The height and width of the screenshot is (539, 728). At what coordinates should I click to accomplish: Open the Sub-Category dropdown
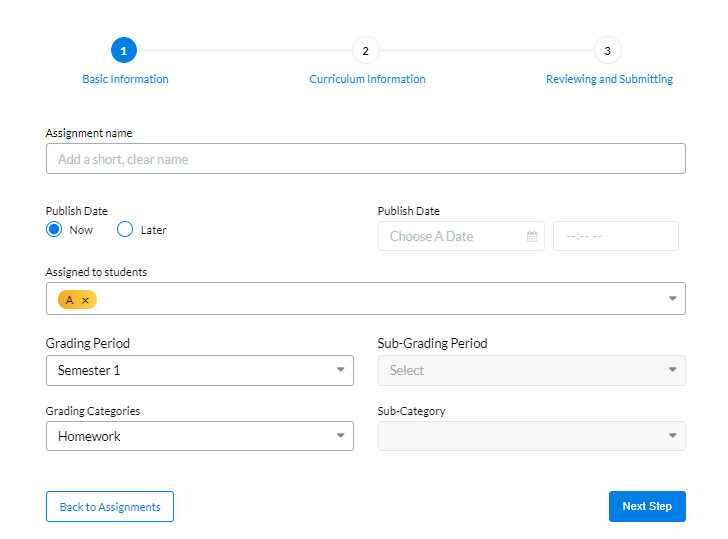coord(531,436)
